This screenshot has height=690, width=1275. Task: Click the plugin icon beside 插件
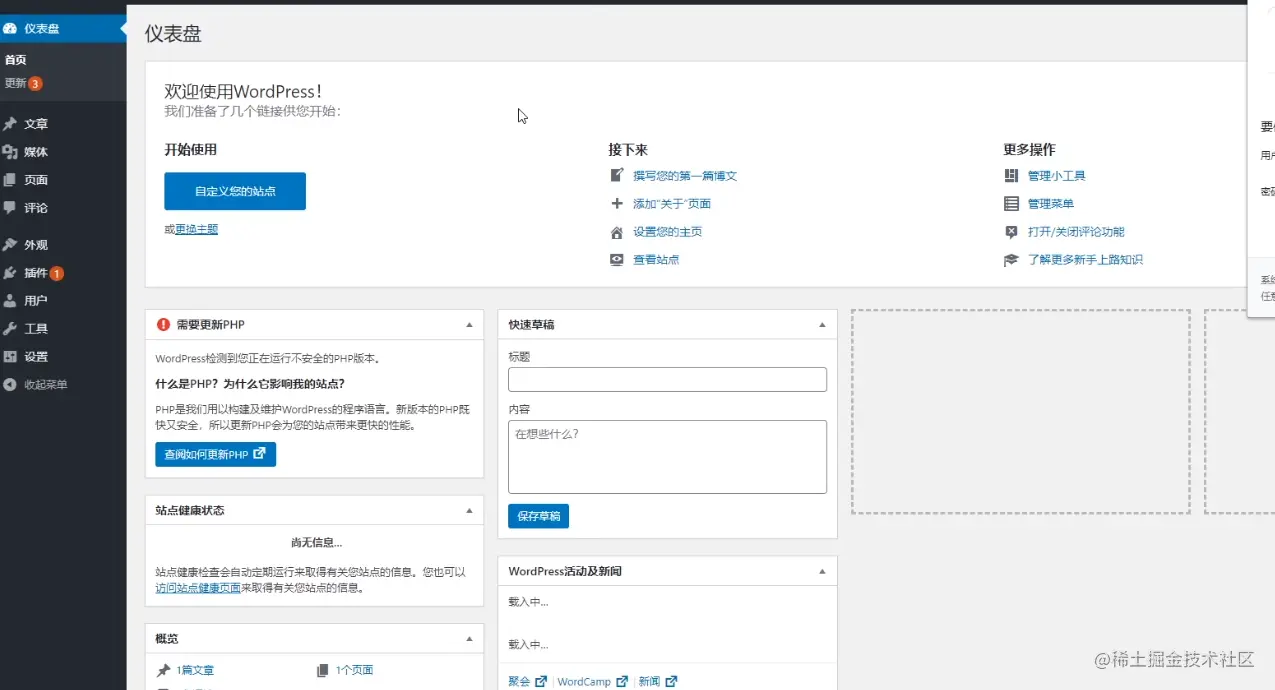point(10,272)
